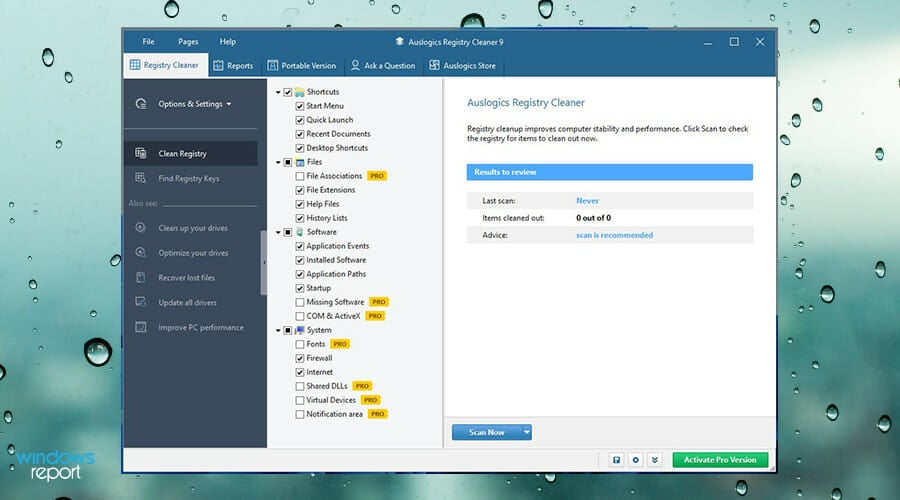Click the Clean up your drives icon

coord(141,227)
